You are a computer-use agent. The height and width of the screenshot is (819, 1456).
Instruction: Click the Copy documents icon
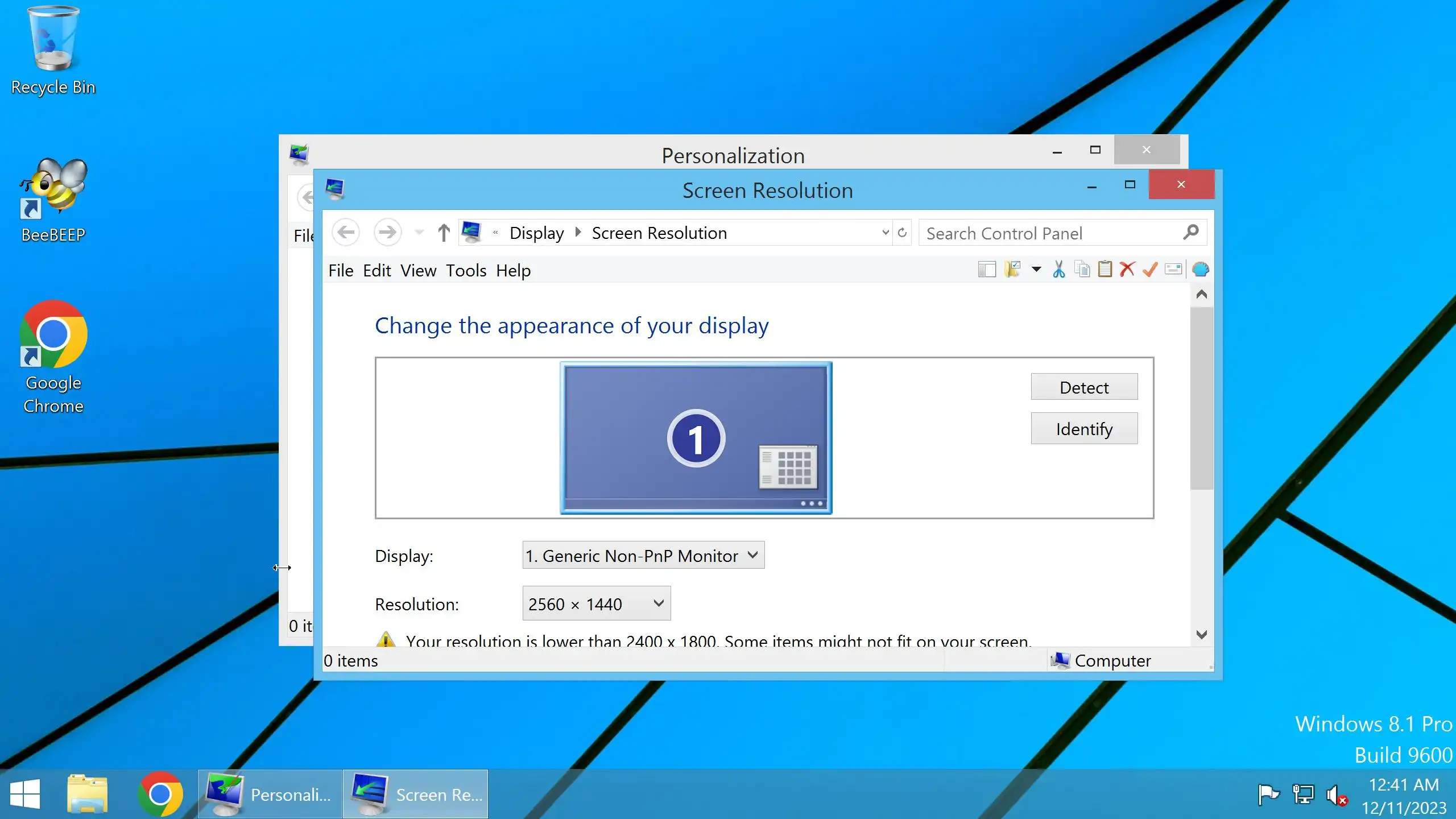tap(1082, 270)
